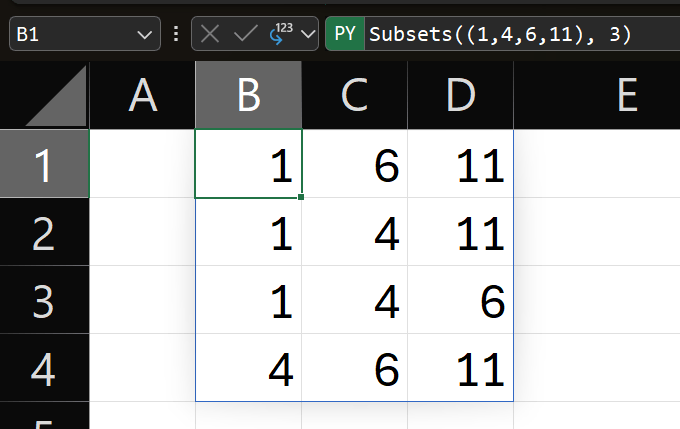Select row 4 header
This screenshot has width=680, height=429.
click(x=44, y=368)
